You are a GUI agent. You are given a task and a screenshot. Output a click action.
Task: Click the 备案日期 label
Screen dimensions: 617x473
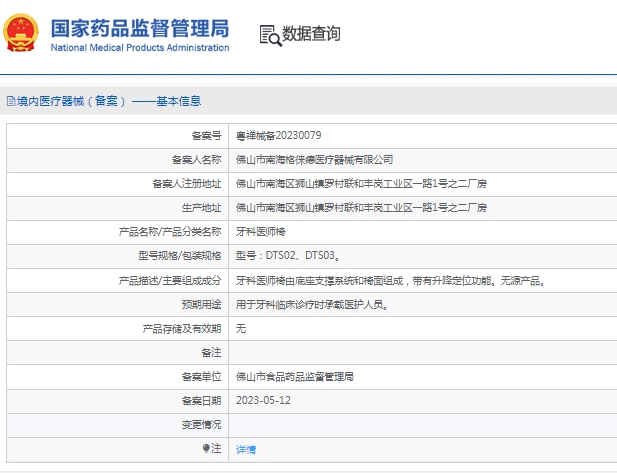201,401
